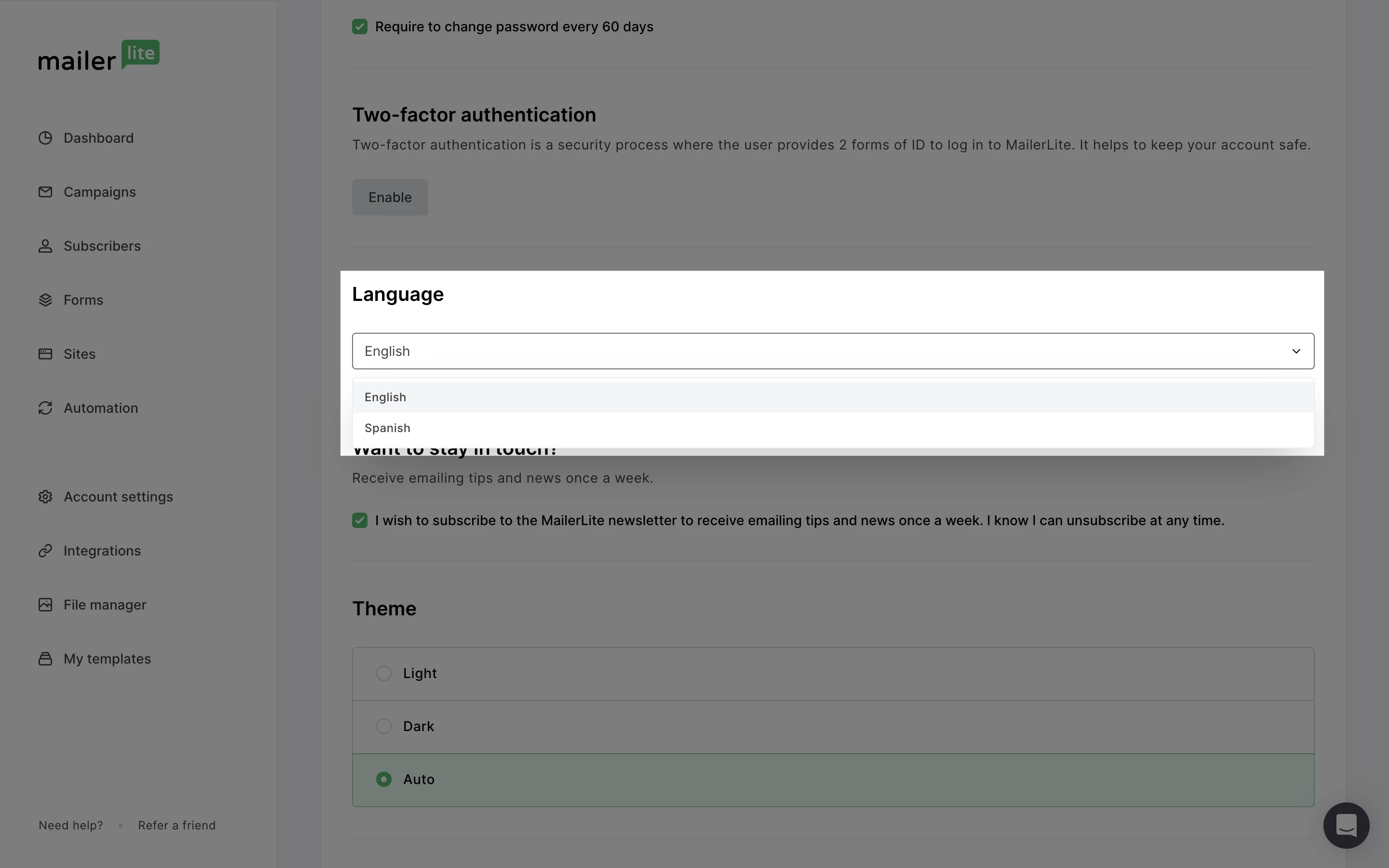The width and height of the screenshot is (1389, 868).
Task: Select Light theme radio button
Action: click(x=384, y=673)
